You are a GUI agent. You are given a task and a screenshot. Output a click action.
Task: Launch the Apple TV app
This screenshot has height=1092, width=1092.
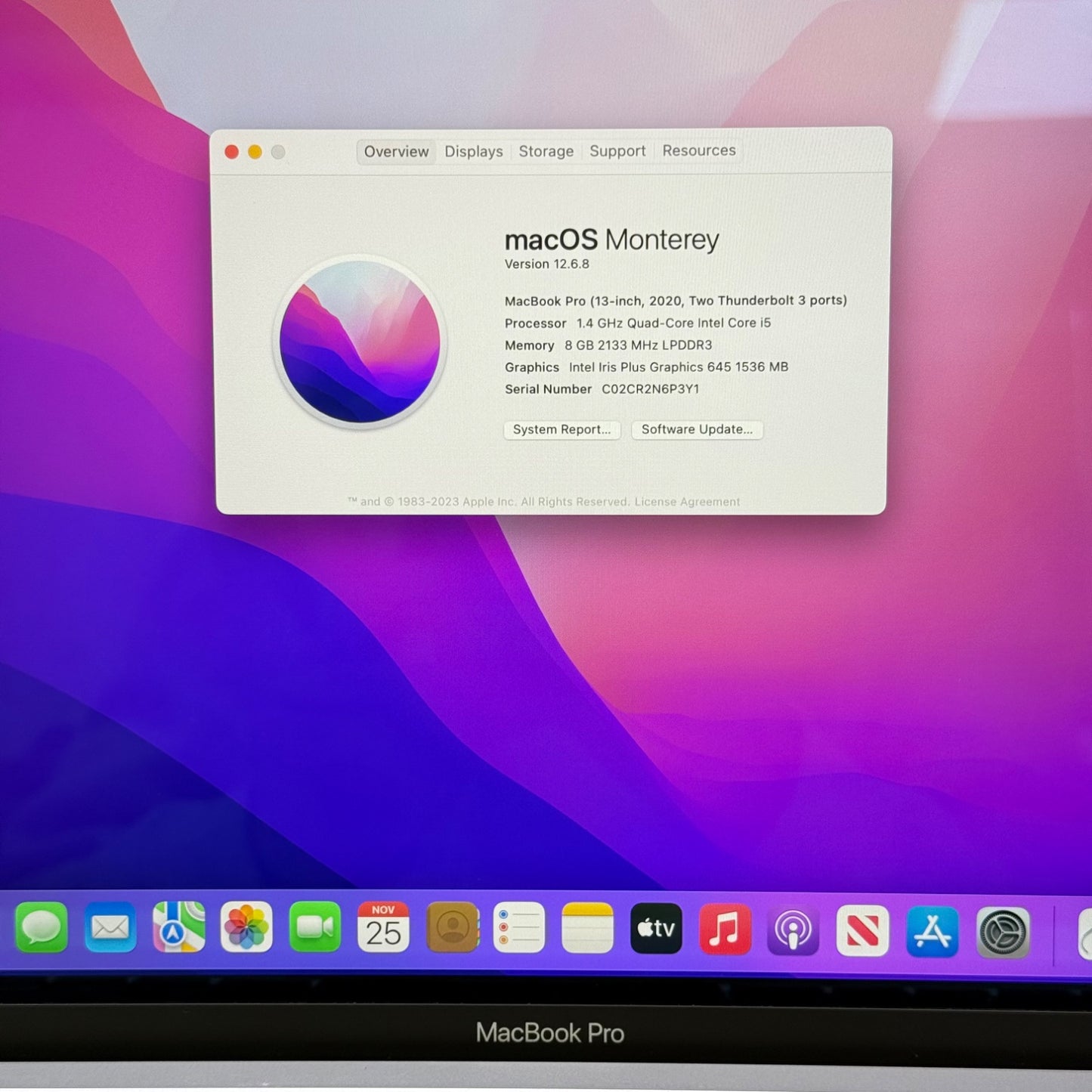click(656, 928)
